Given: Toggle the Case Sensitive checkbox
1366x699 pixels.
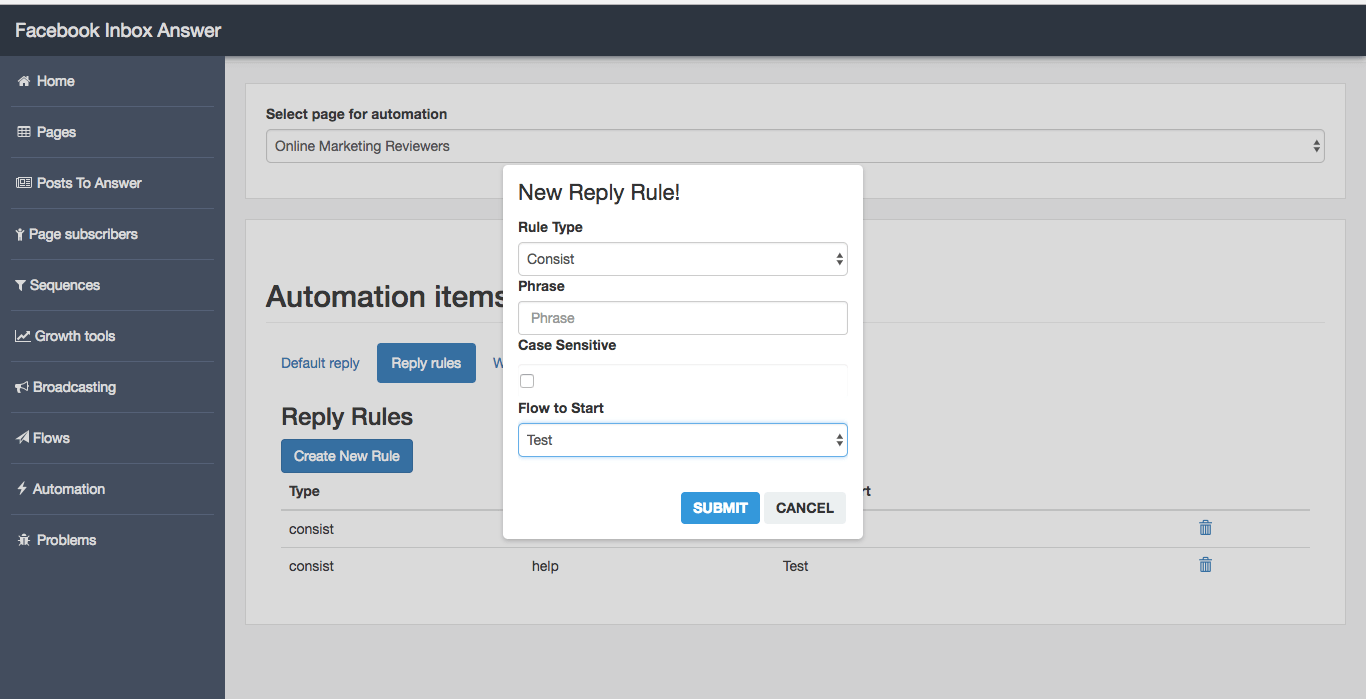Looking at the screenshot, I should pos(527,381).
